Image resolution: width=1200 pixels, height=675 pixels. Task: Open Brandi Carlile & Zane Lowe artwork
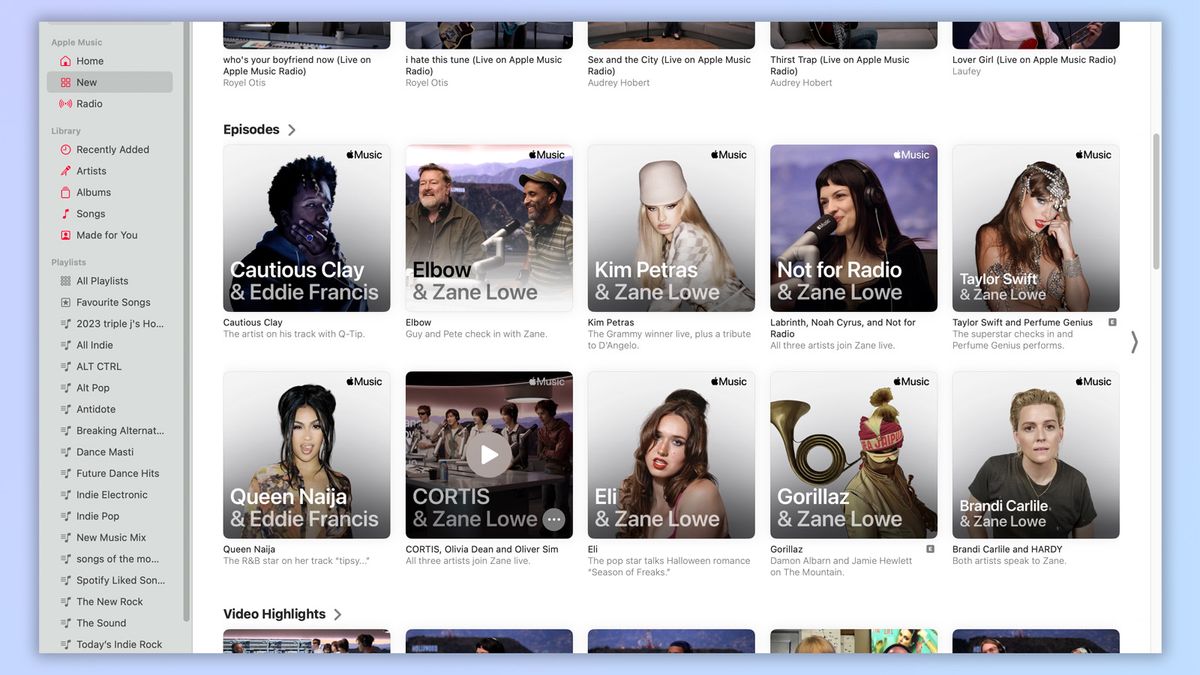[x=1036, y=455]
